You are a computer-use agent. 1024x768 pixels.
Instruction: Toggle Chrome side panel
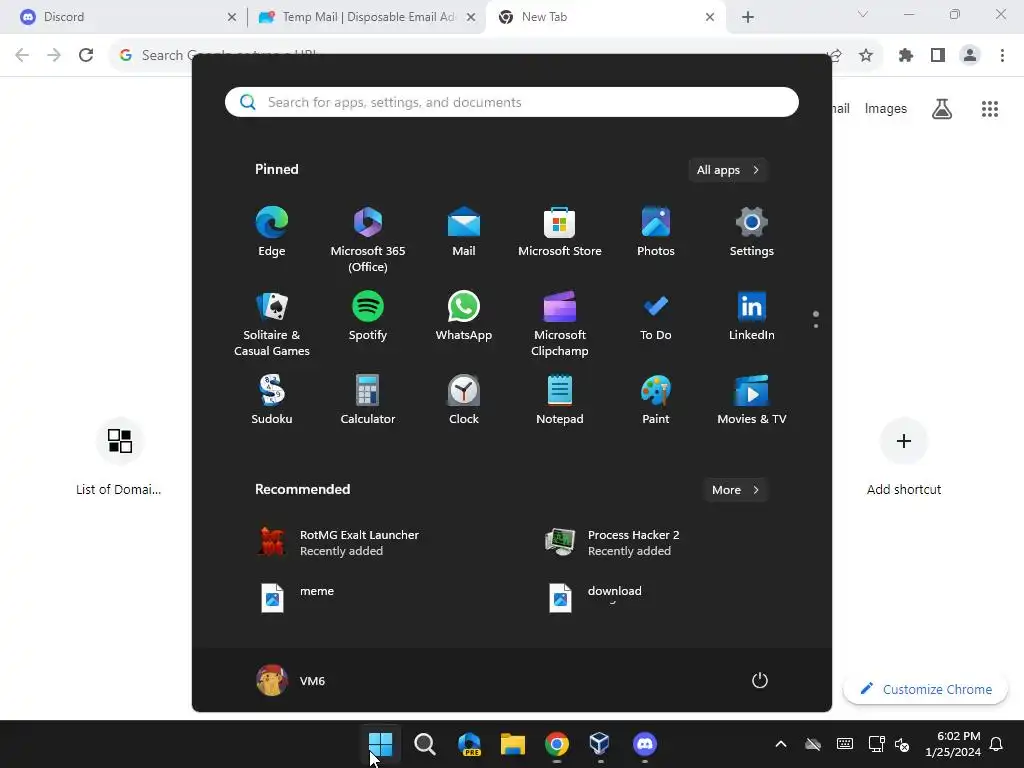pyautogui.click(x=938, y=56)
